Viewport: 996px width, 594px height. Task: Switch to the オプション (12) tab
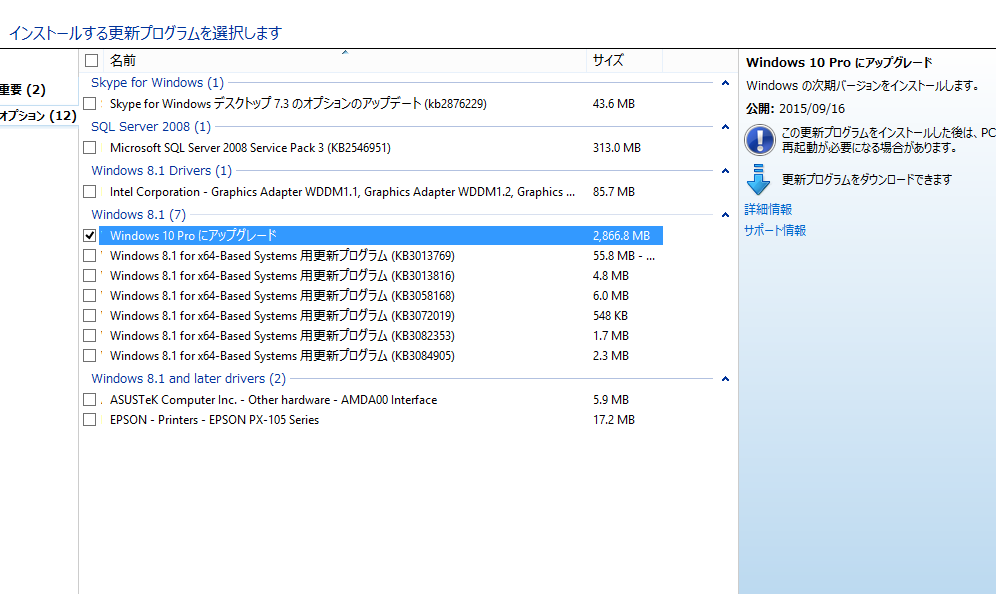38,116
